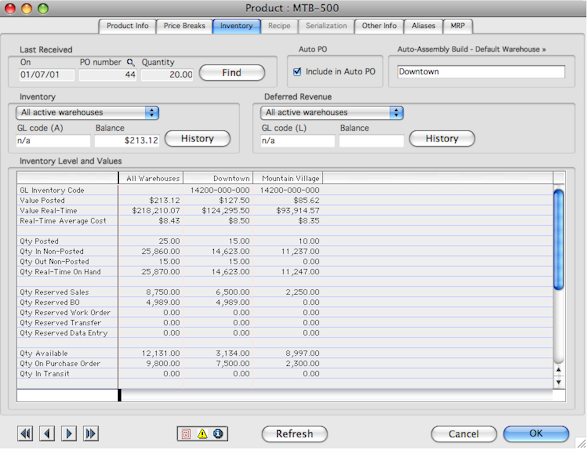587x450 pixels.
Task: Click the $218,210.07 real-time value cell
Action: point(156,210)
